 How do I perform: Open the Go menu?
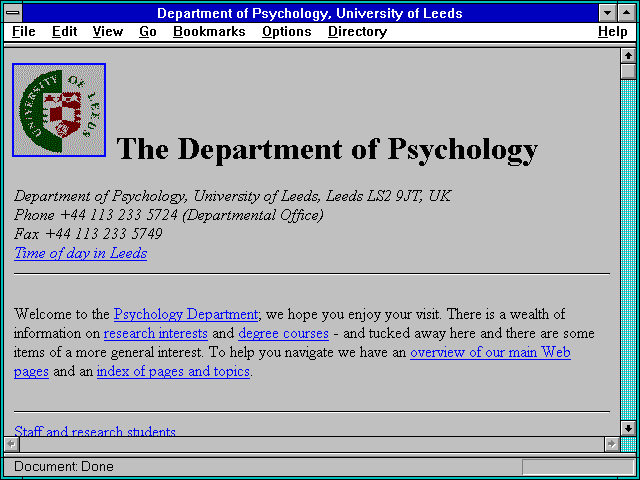click(x=148, y=32)
